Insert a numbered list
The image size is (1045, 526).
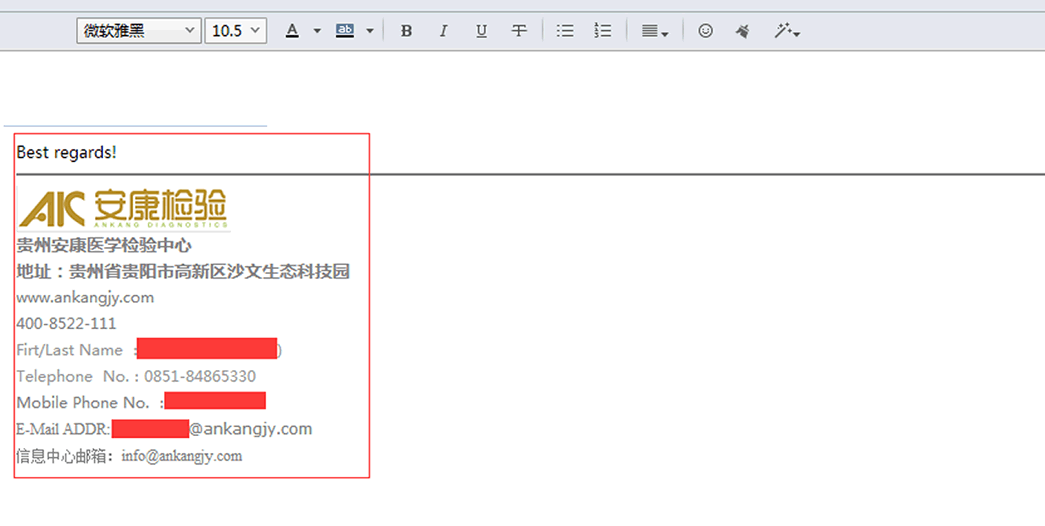coord(602,31)
